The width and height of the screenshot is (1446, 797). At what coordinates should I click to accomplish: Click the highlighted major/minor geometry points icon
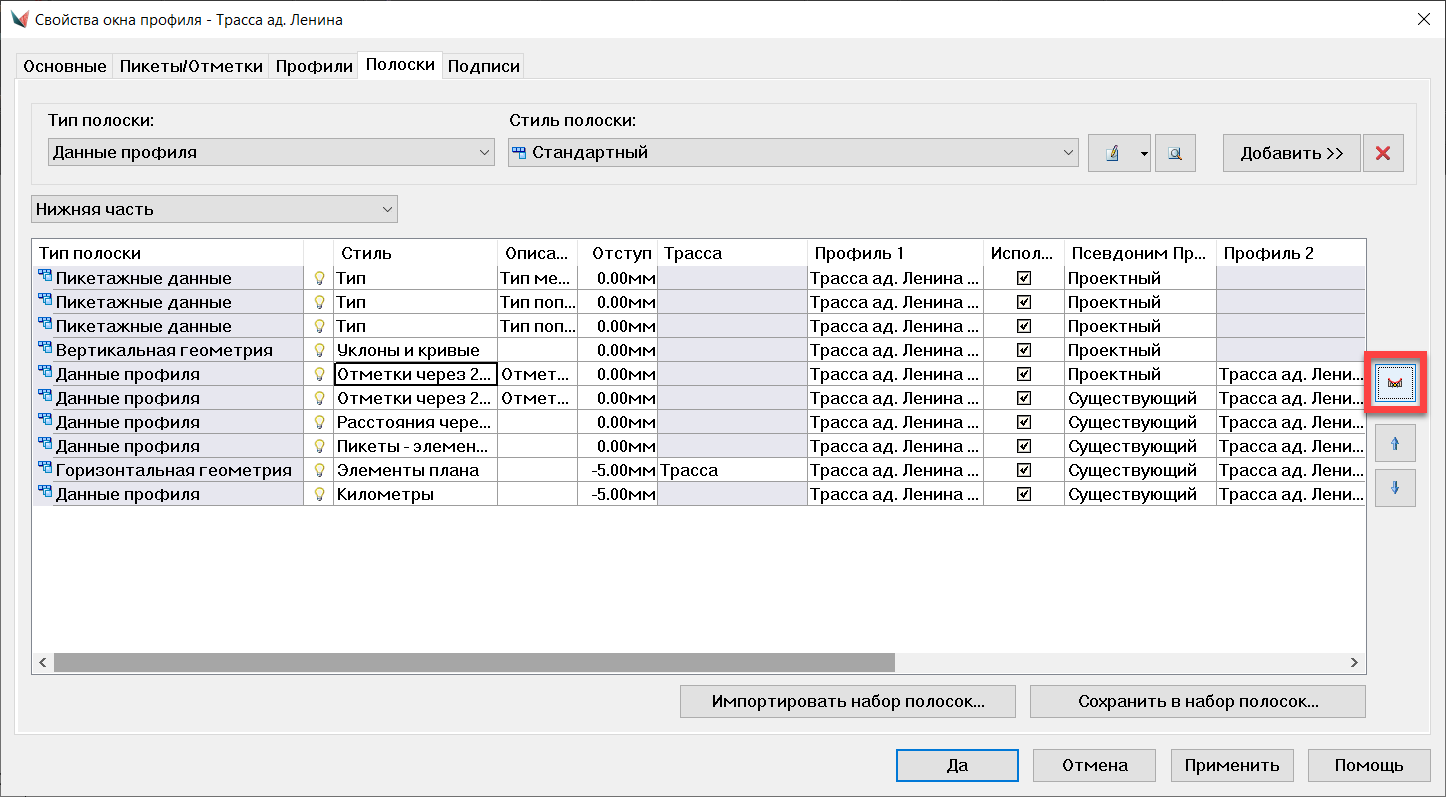(x=1395, y=382)
